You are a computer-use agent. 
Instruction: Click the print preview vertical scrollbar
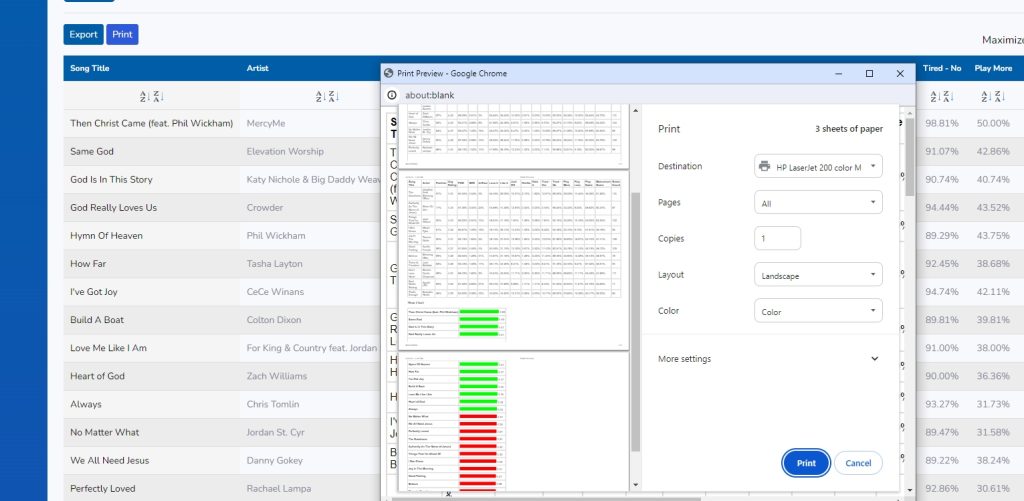pyautogui.click(x=635, y=320)
